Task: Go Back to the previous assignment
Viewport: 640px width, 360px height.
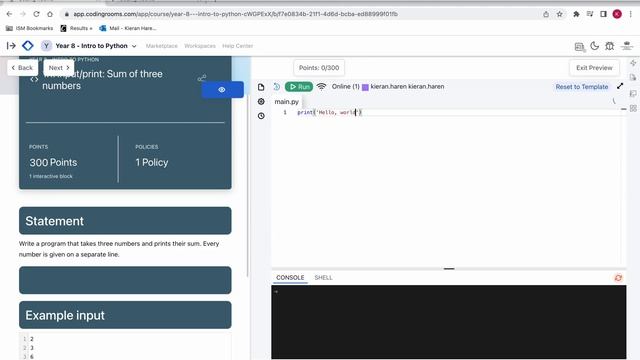Action: 22,68
